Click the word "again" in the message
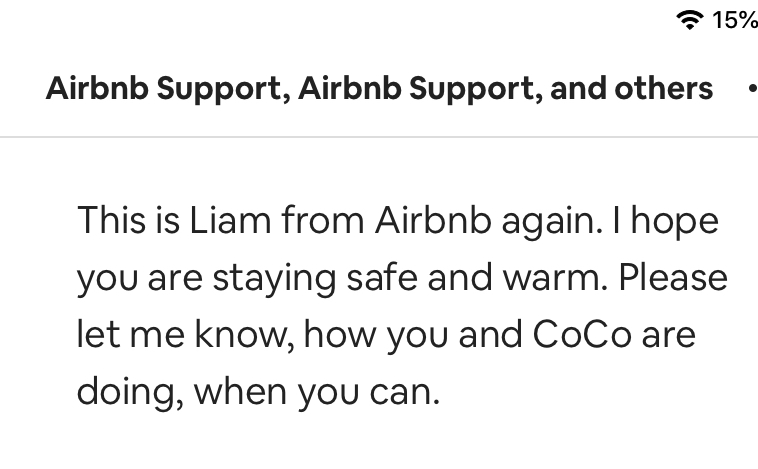The width and height of the screenshot is (758, 469). [550, 220]
